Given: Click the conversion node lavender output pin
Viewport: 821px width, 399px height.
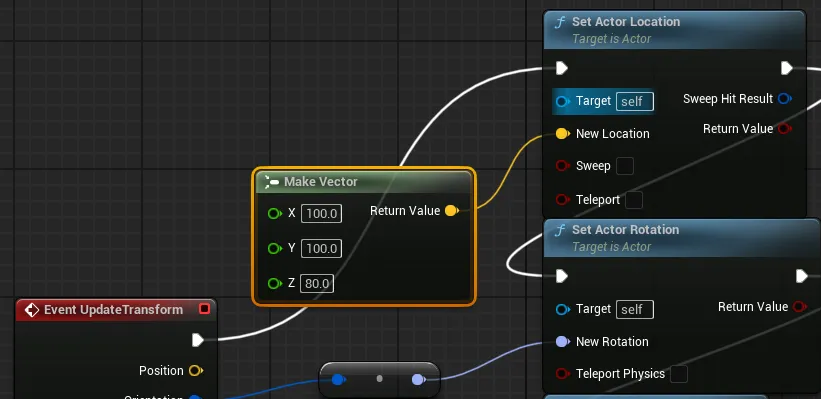Looking at the screenshot, I should click(x=418, y=379).
